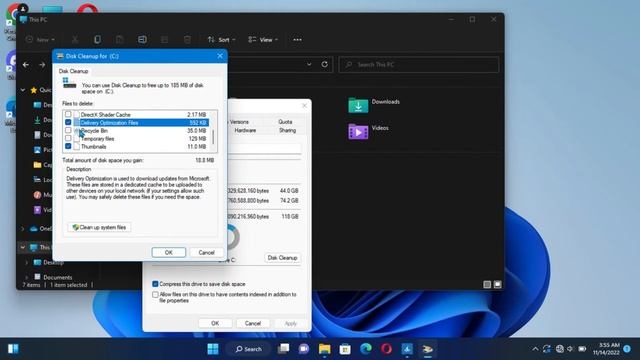Image resolution: width=640 pixels, height=360 pixels.
Task: Click Cancel in the drive Properties window
Action: [x=253, y=323]
